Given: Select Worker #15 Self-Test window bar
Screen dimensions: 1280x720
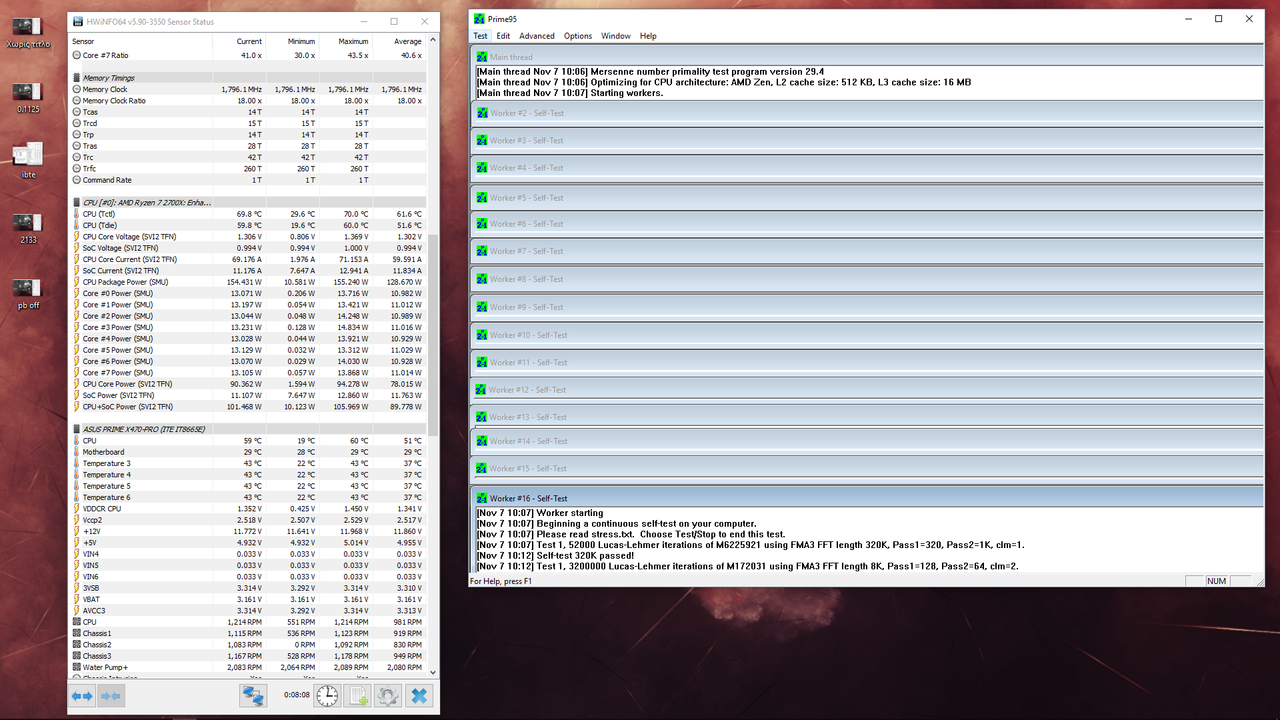Looking at the screenshot, I should pyautogui.click(x=867, y=468).
